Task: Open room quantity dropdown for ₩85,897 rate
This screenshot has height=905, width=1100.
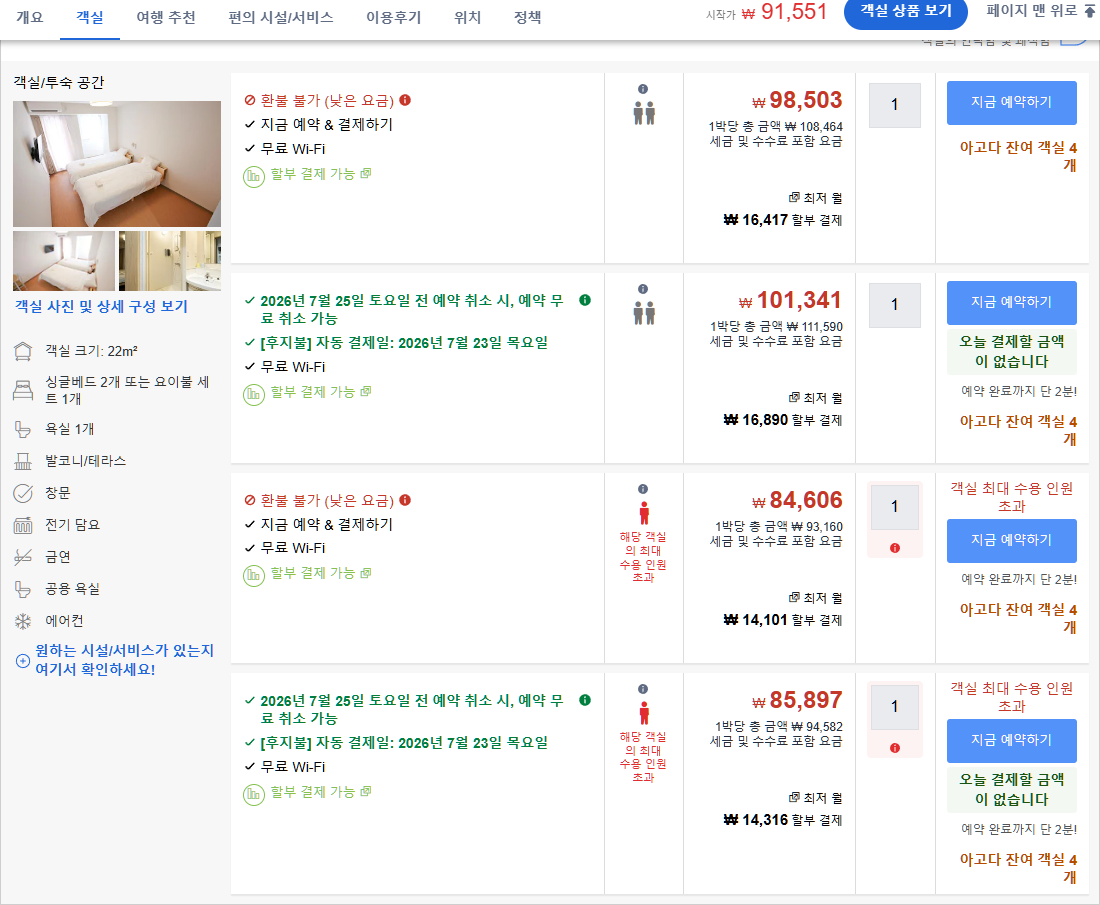Action: tap(894, 706)
